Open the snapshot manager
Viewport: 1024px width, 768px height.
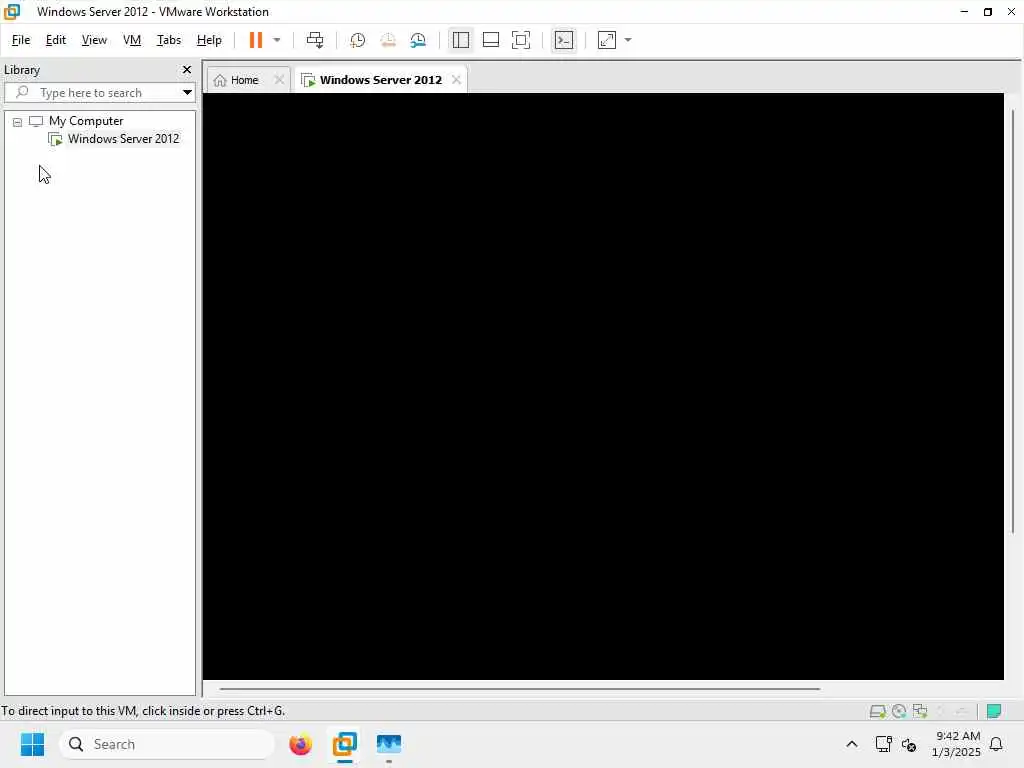click(x=418, y=40)
